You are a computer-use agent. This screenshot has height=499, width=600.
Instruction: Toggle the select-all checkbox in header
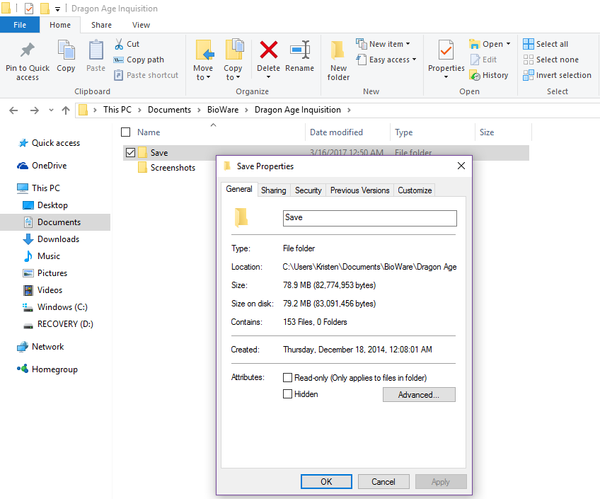point(126,132)
